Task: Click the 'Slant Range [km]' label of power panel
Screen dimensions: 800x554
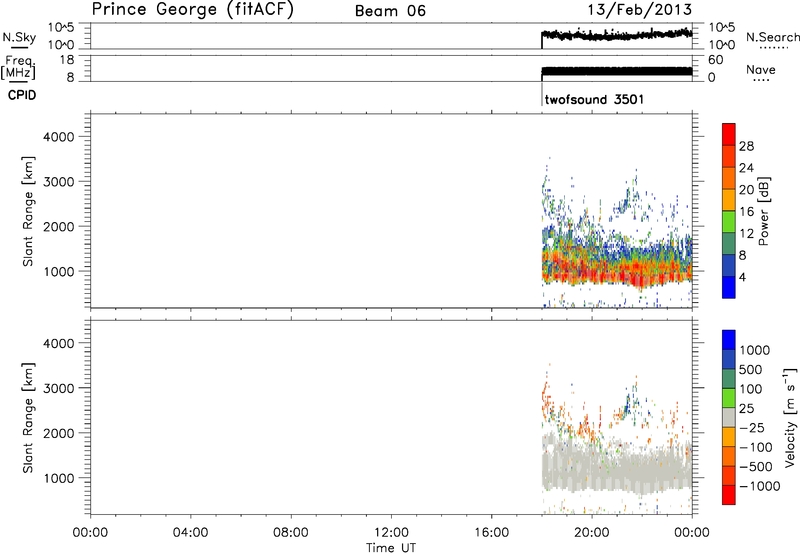Action: tap(28, 211)
